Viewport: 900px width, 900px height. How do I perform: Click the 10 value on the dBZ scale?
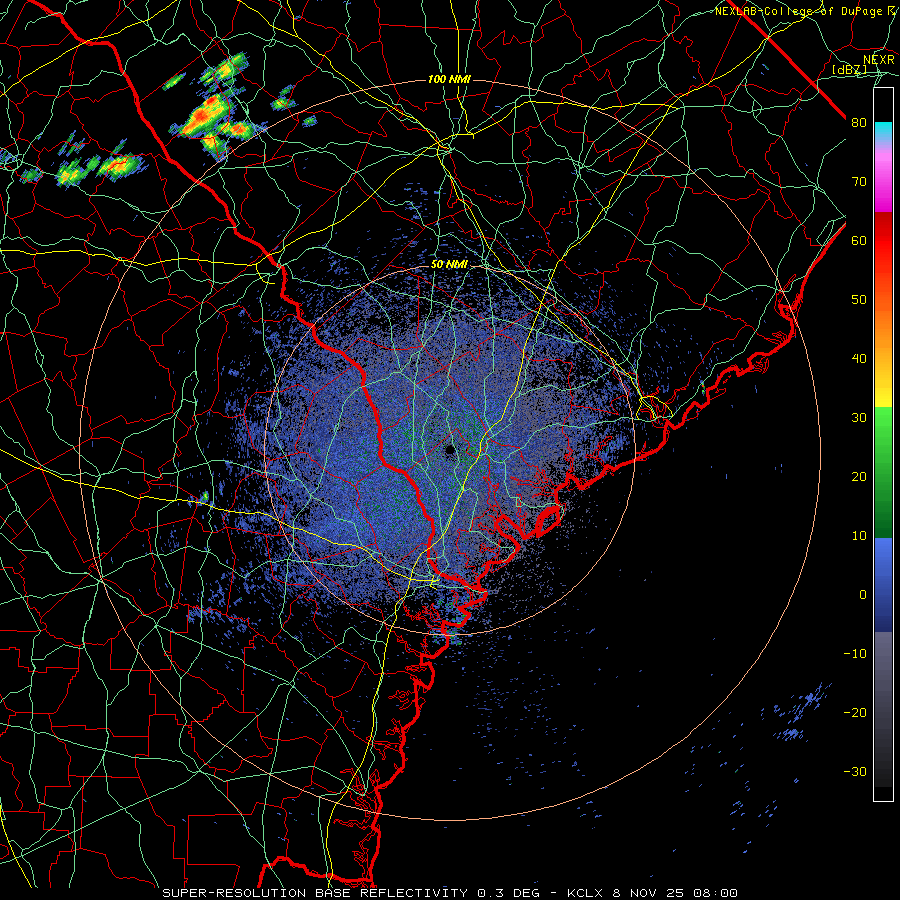859,536
